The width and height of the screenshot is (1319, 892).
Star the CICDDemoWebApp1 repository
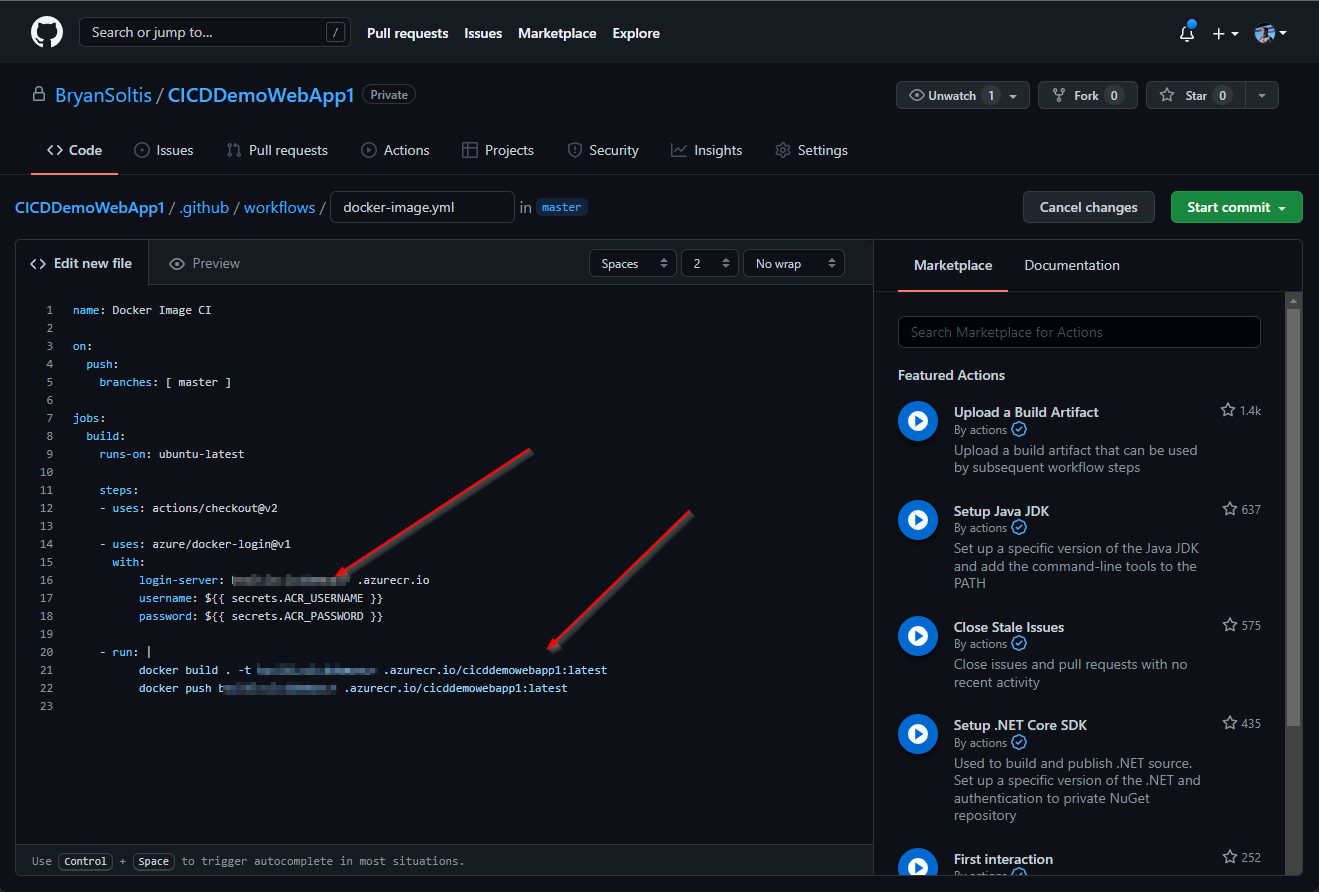pos(1195,95)
